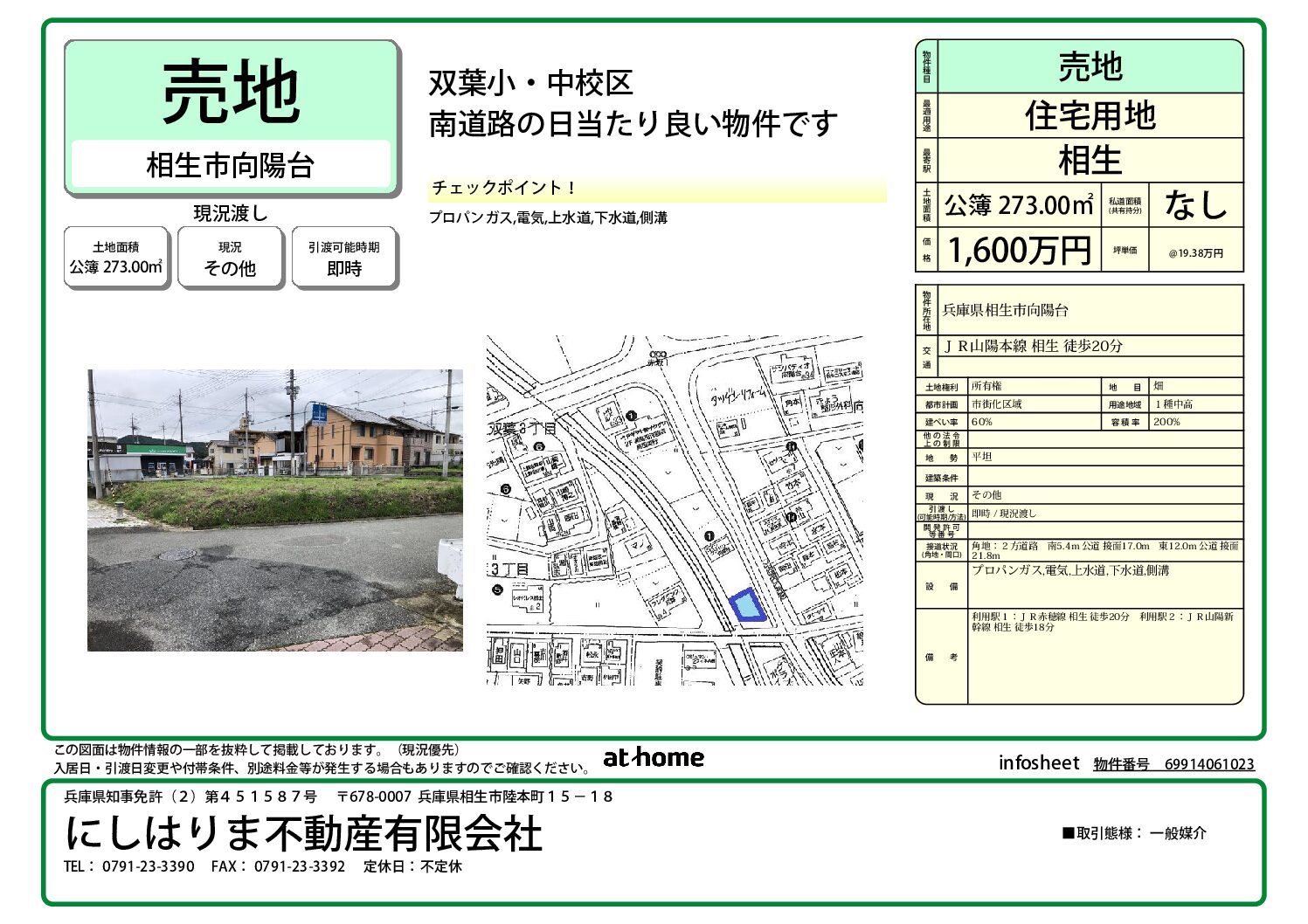Select ＪＲ山陽本線 相生 徒歩20分 access line

point(1032,346)
